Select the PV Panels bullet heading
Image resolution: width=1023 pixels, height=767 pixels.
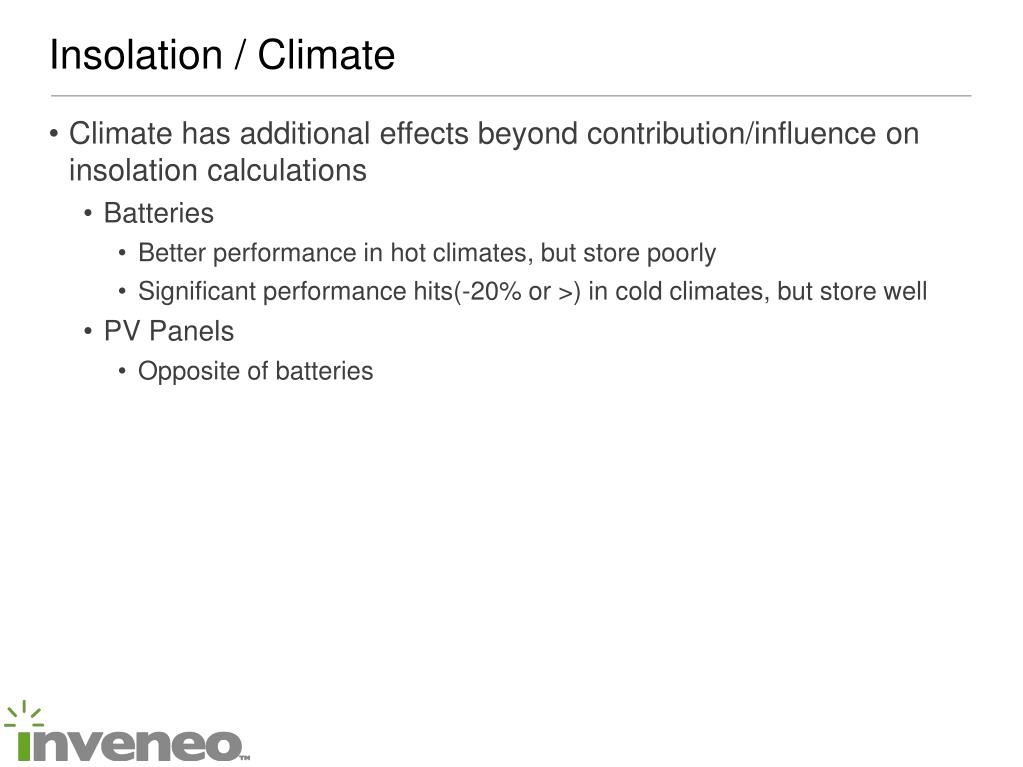click(169, 331)
